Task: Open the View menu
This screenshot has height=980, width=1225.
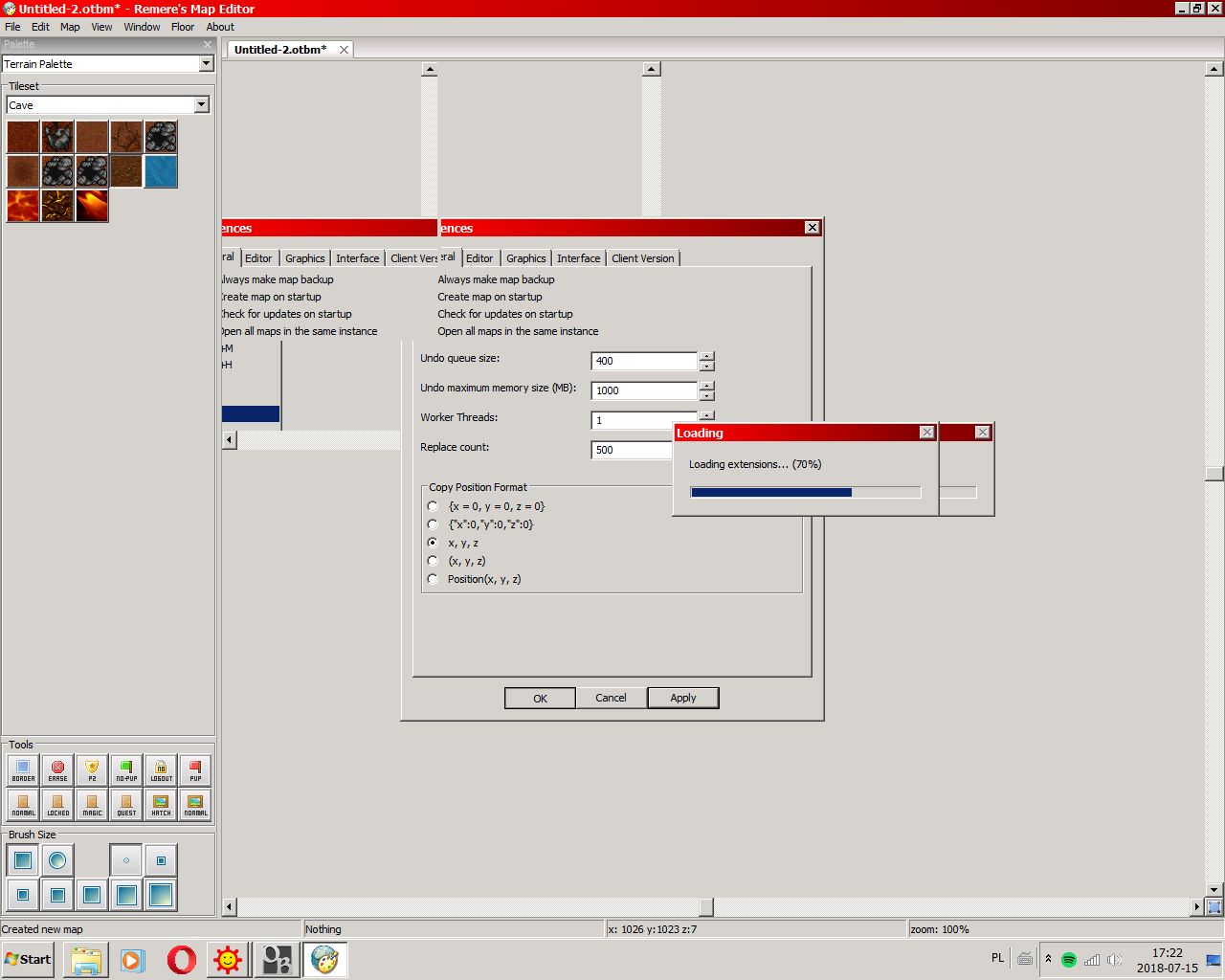Action: tap(101, 27)
